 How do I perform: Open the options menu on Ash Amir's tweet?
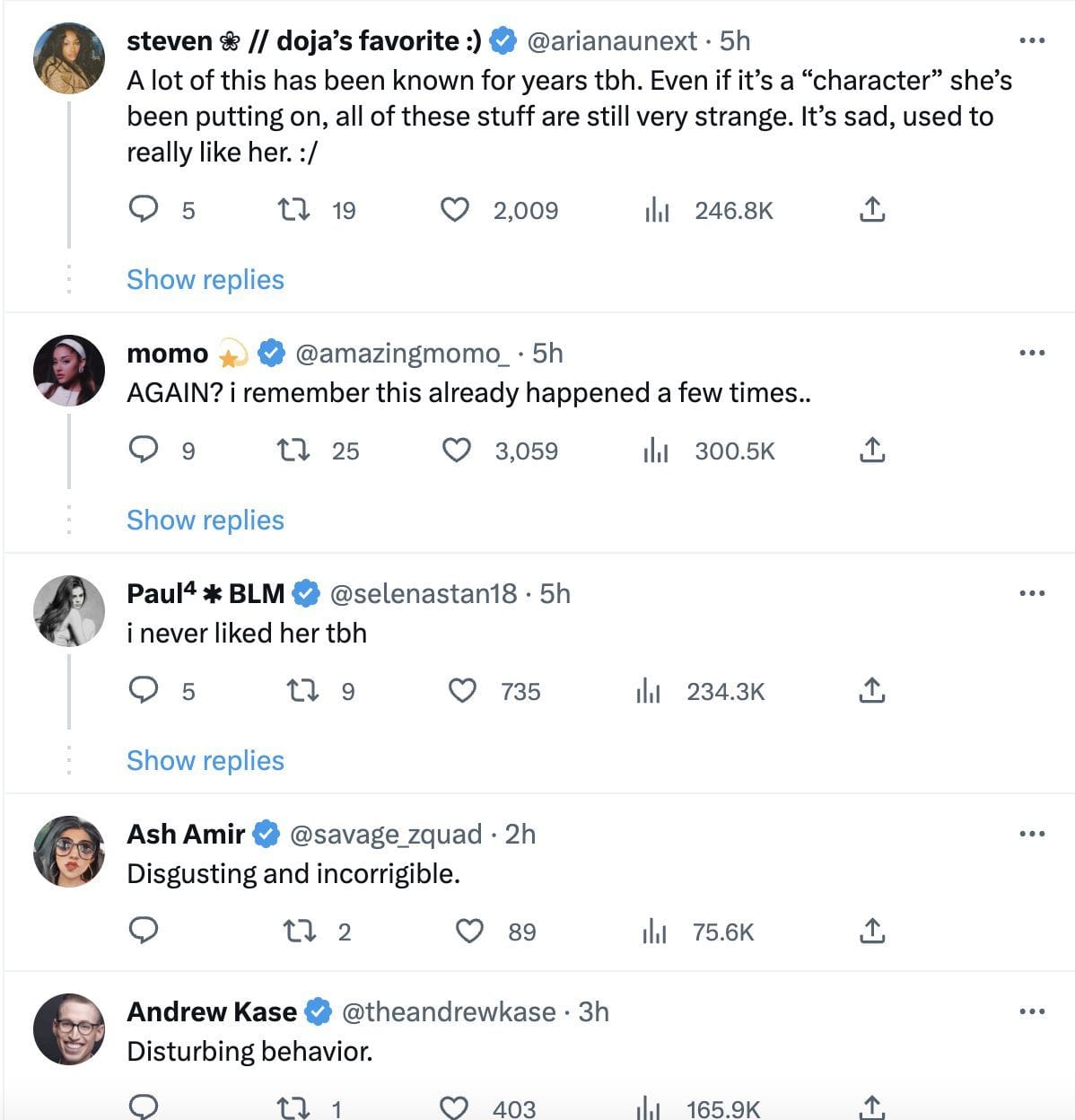coord(1033,834)
